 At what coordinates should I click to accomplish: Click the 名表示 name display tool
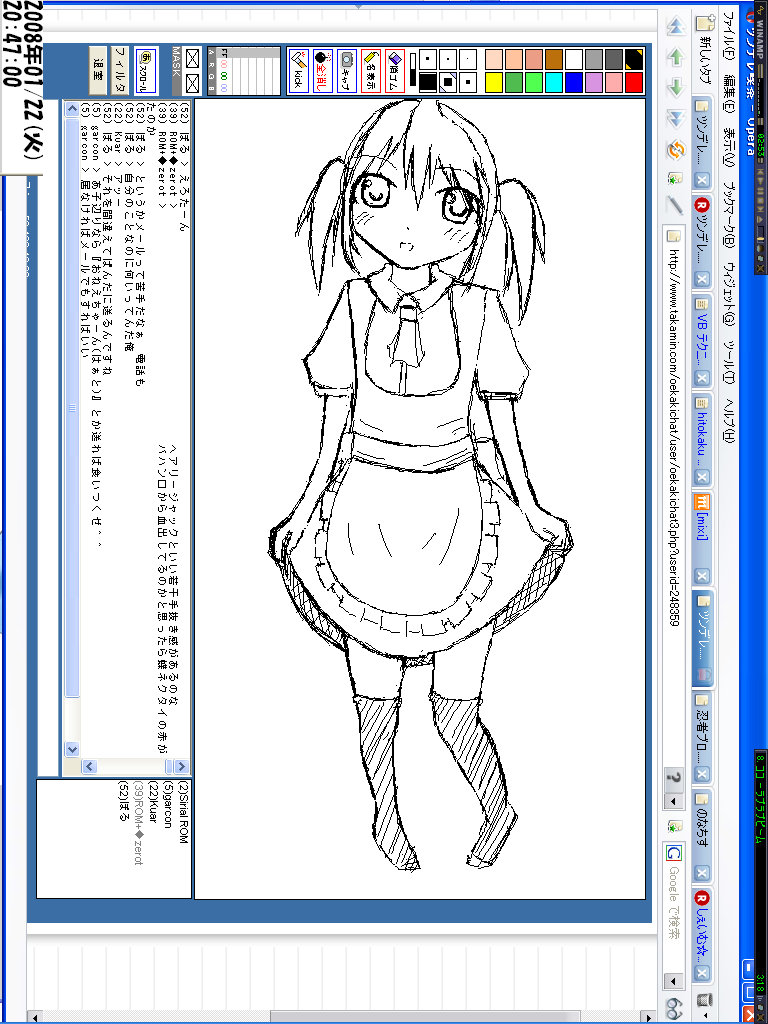pyautogui.click(x=371, y=70)
